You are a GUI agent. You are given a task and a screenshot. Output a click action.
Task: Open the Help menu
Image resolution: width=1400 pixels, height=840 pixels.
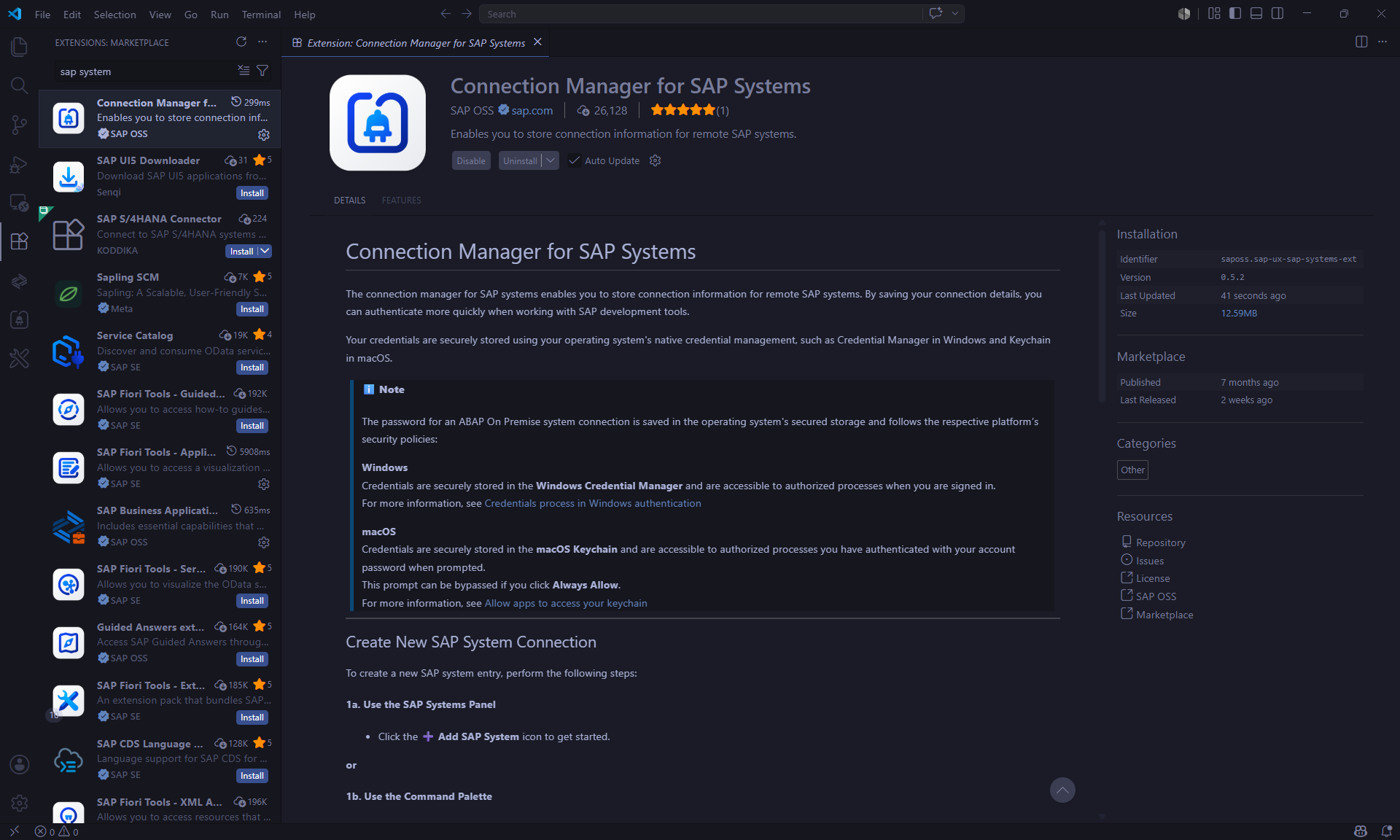click(x=305, y=14)
